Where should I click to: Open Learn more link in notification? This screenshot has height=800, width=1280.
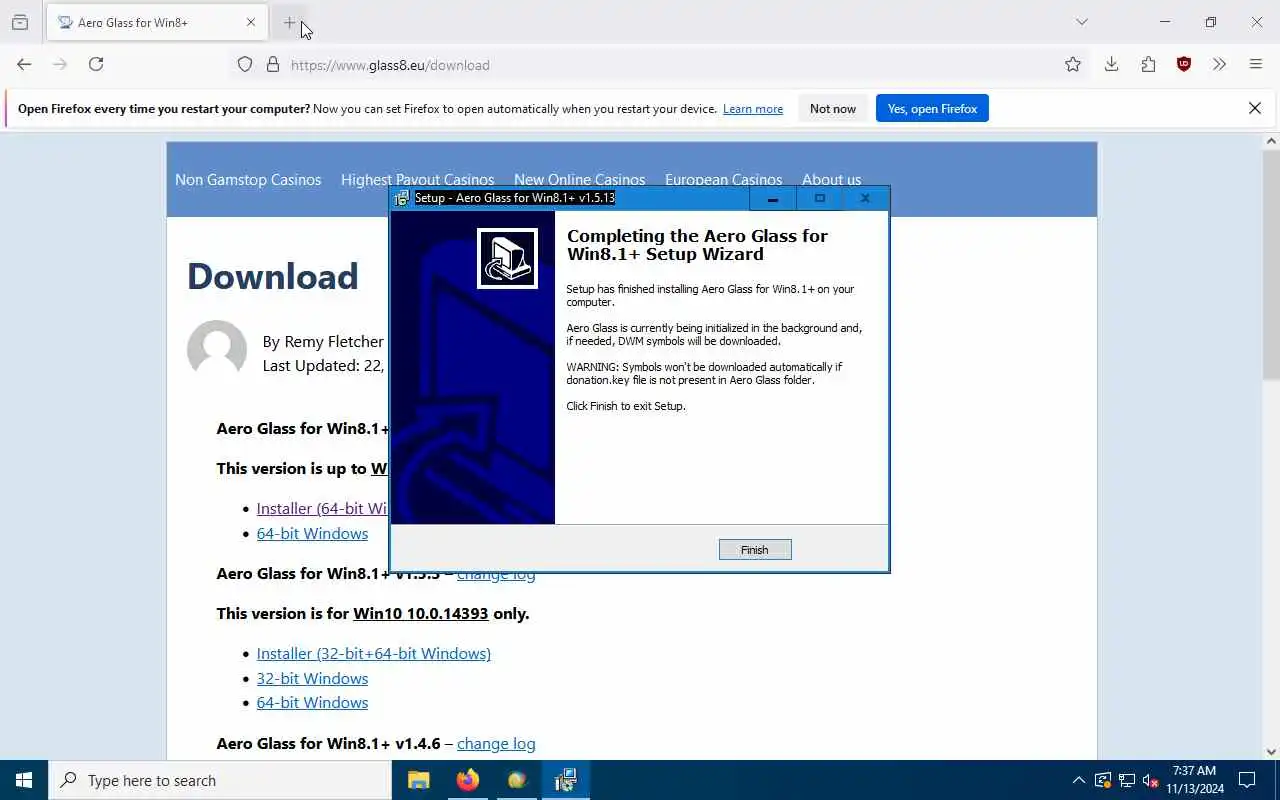(x=753, y=109)
